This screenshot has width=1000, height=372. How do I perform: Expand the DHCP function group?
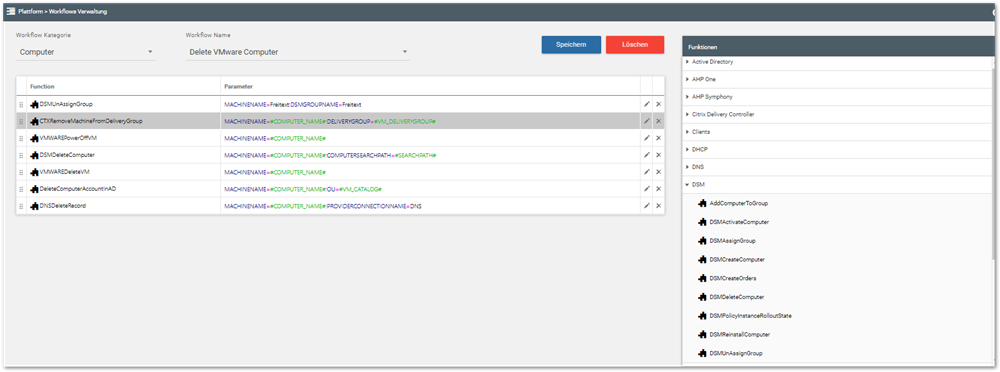[x=687, y=149]
